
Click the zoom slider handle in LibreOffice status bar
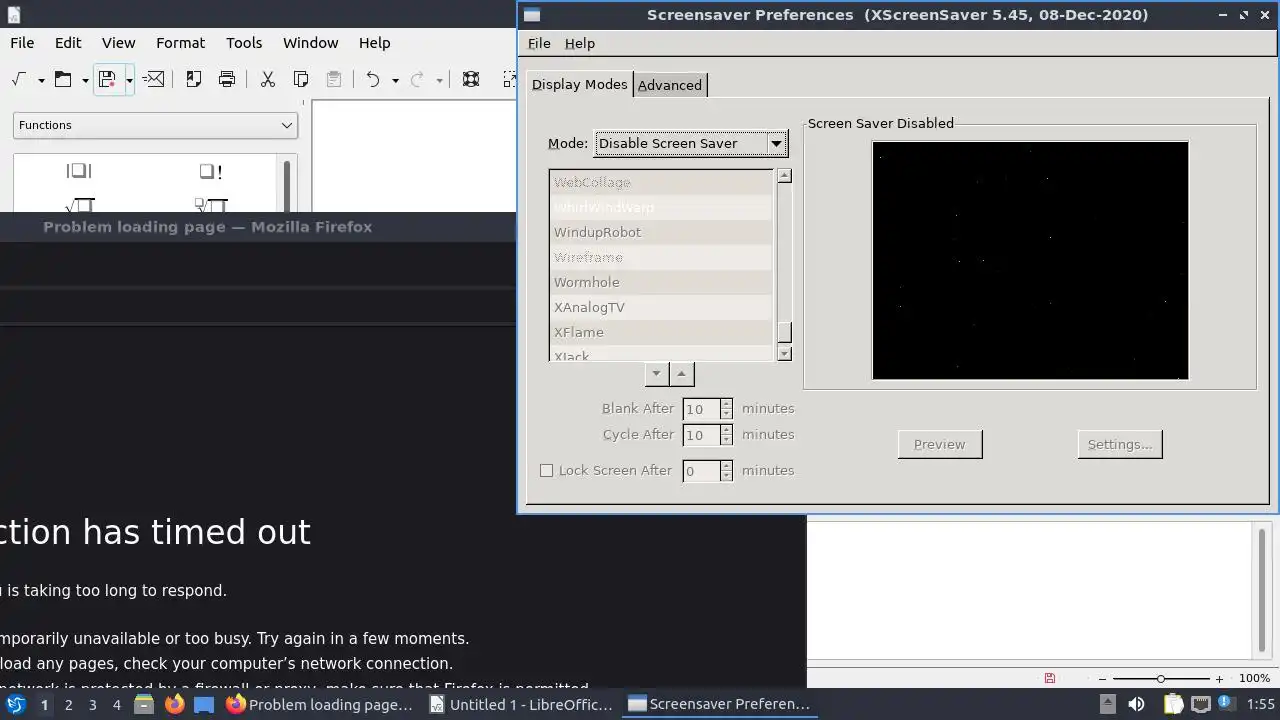pyautogui.click(x=1160, y=679)
